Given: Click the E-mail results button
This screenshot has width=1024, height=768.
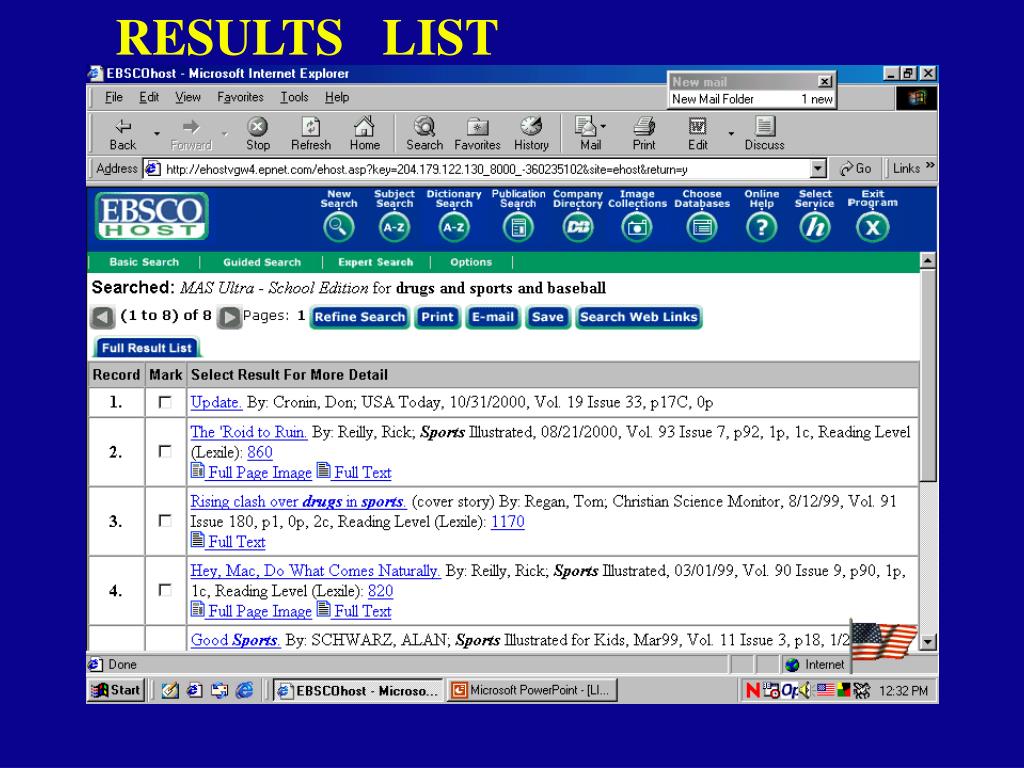Looking at the screenshot, I should (492, 317).
